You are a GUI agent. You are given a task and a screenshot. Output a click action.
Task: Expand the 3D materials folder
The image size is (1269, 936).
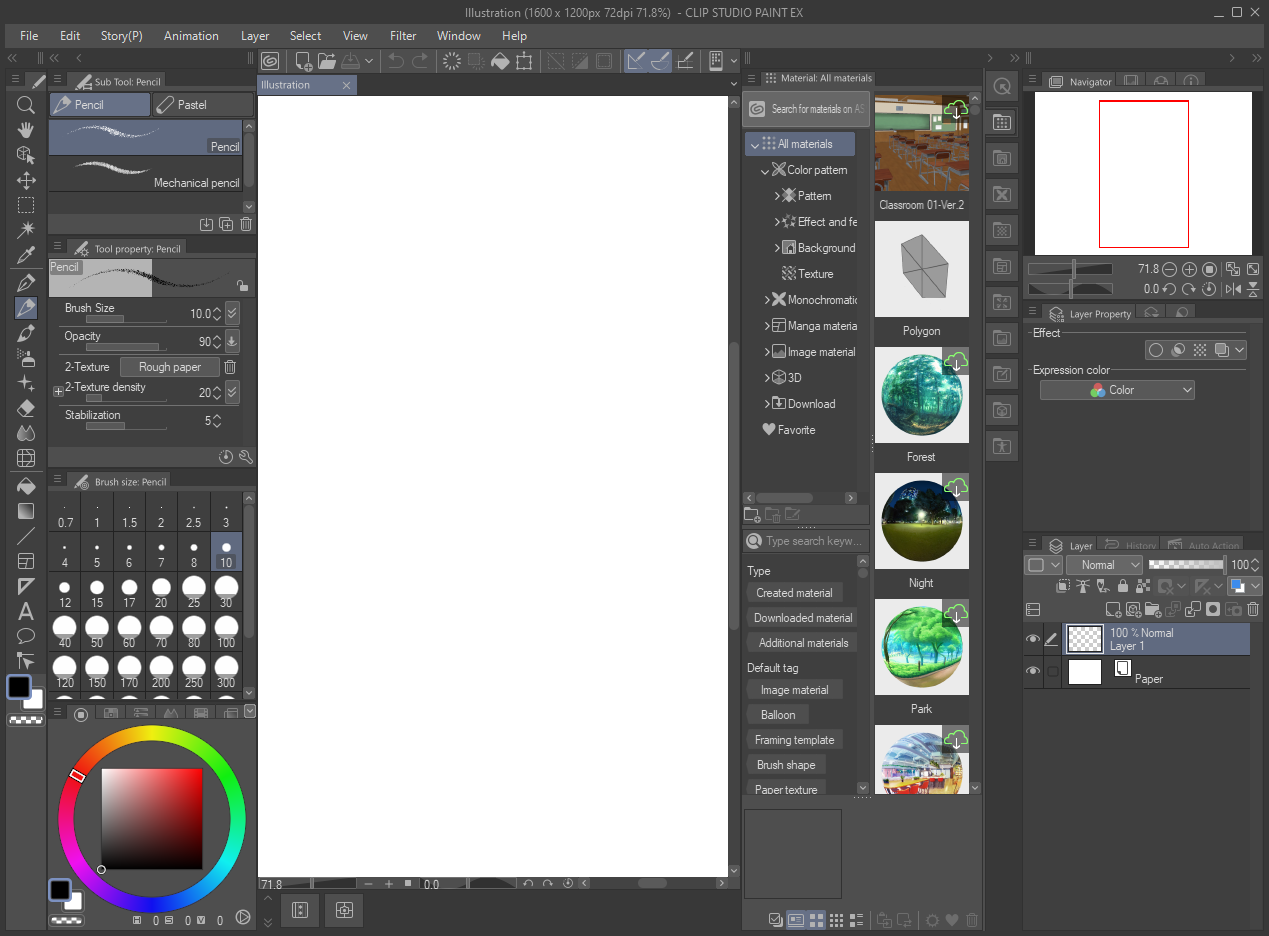point(767,378)
